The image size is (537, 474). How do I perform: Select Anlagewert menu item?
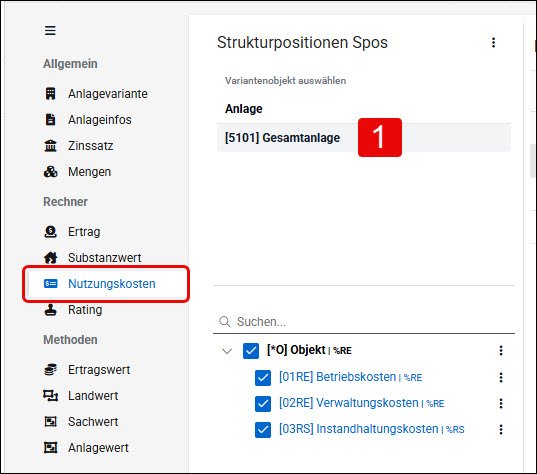tap(98, 448)
